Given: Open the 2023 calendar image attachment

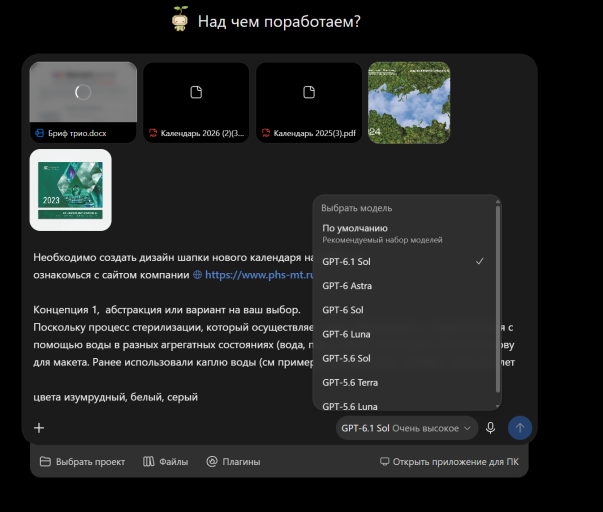Looking at the screenshot, I should 70,190.
